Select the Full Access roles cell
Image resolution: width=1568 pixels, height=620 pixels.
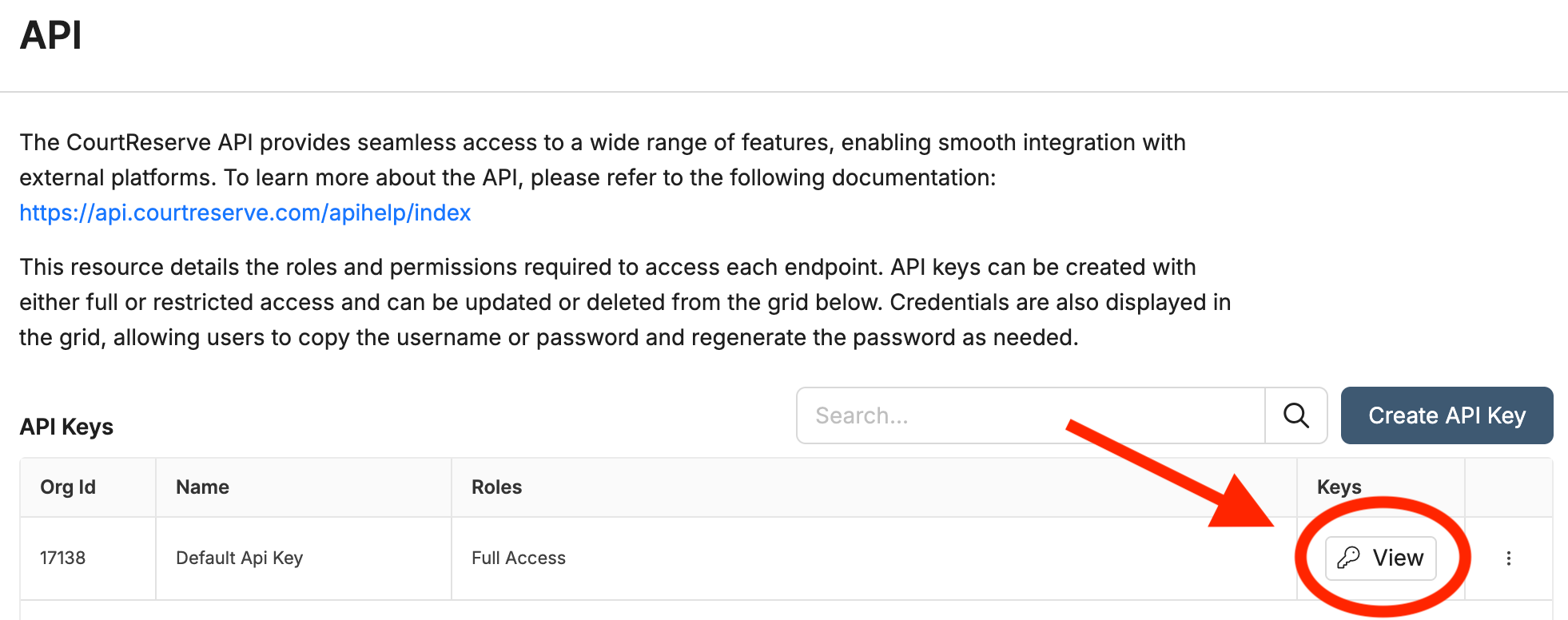click(x=519, y=558)
